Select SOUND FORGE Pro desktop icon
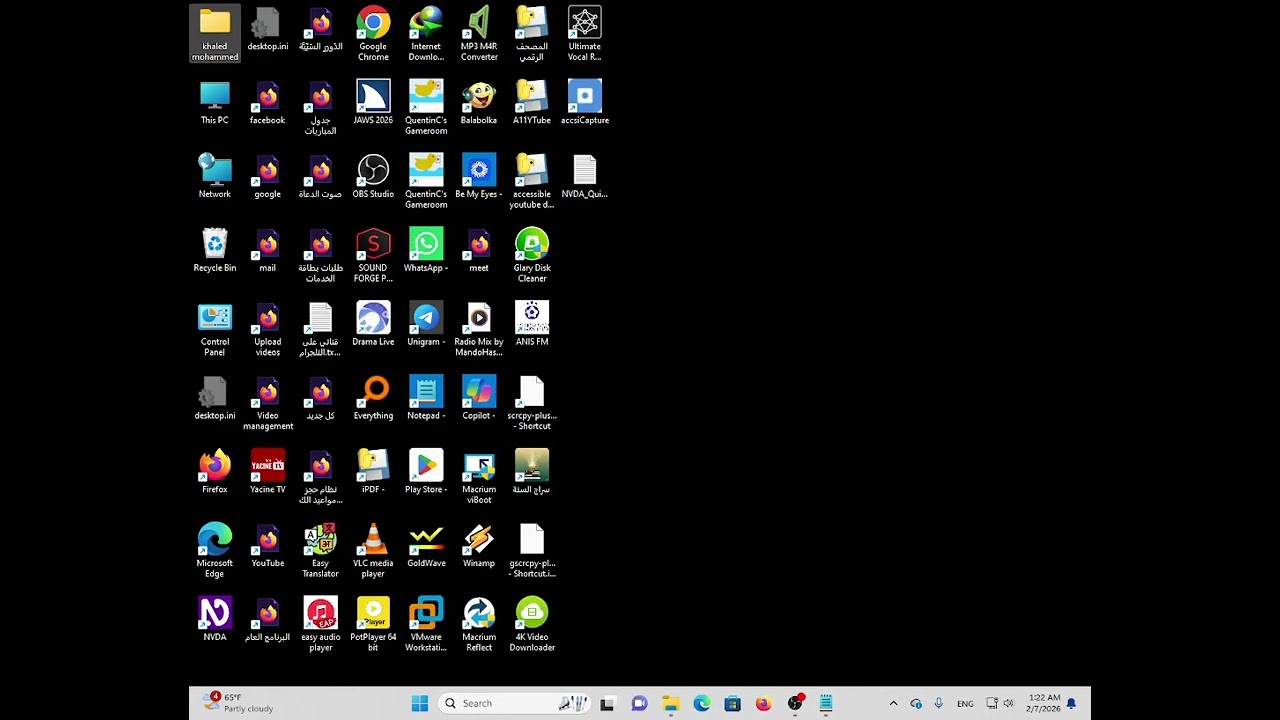This screenshot has height=720, width=1280. pos(373,256)
